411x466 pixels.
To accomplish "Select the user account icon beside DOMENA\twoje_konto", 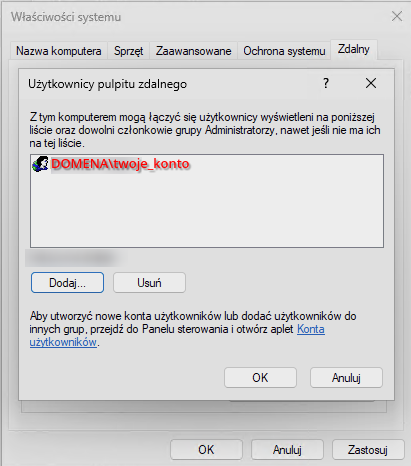I will 40,164.
